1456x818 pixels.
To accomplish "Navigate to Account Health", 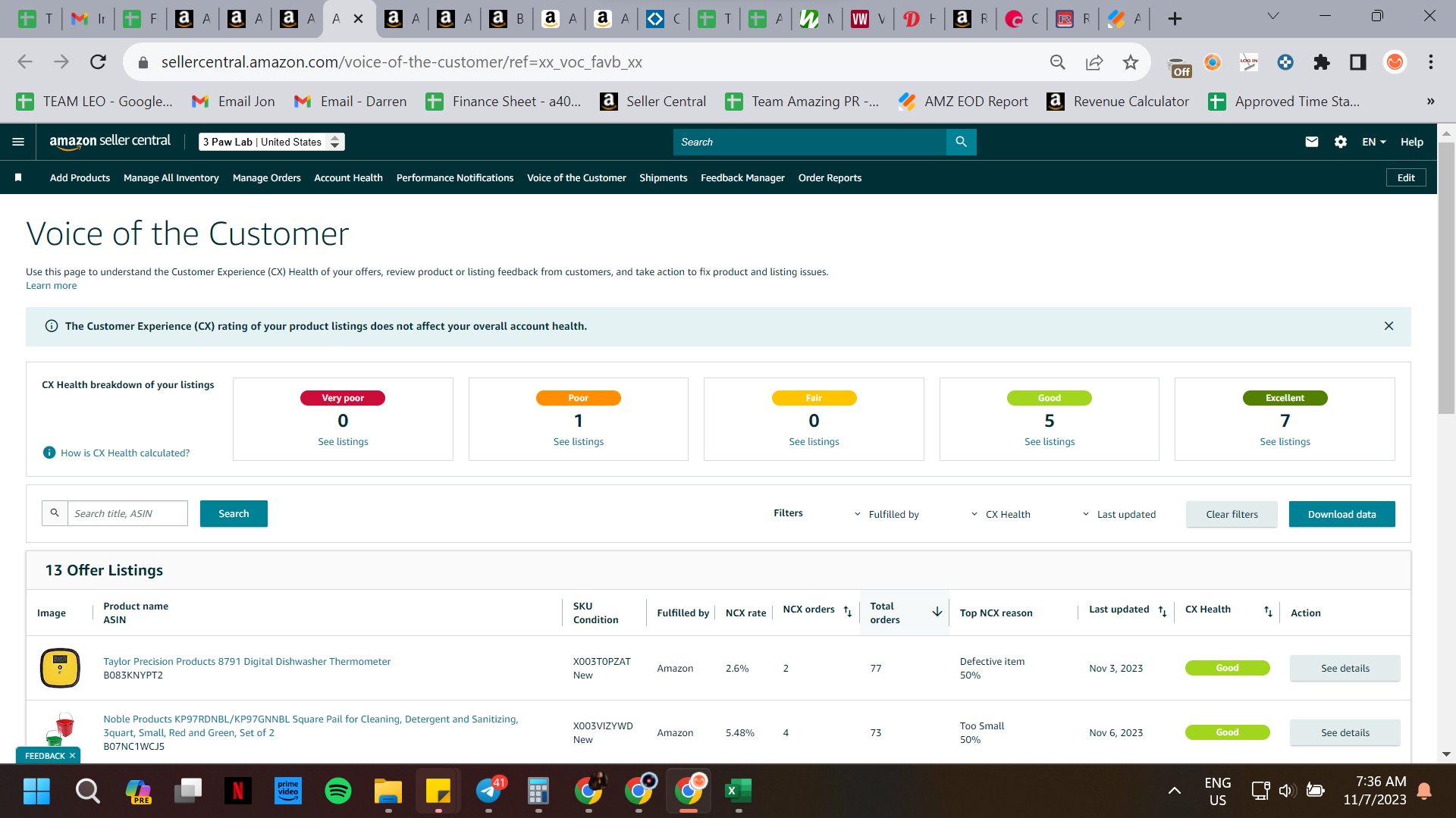I will pyautogui.click(x=348, y=177).
